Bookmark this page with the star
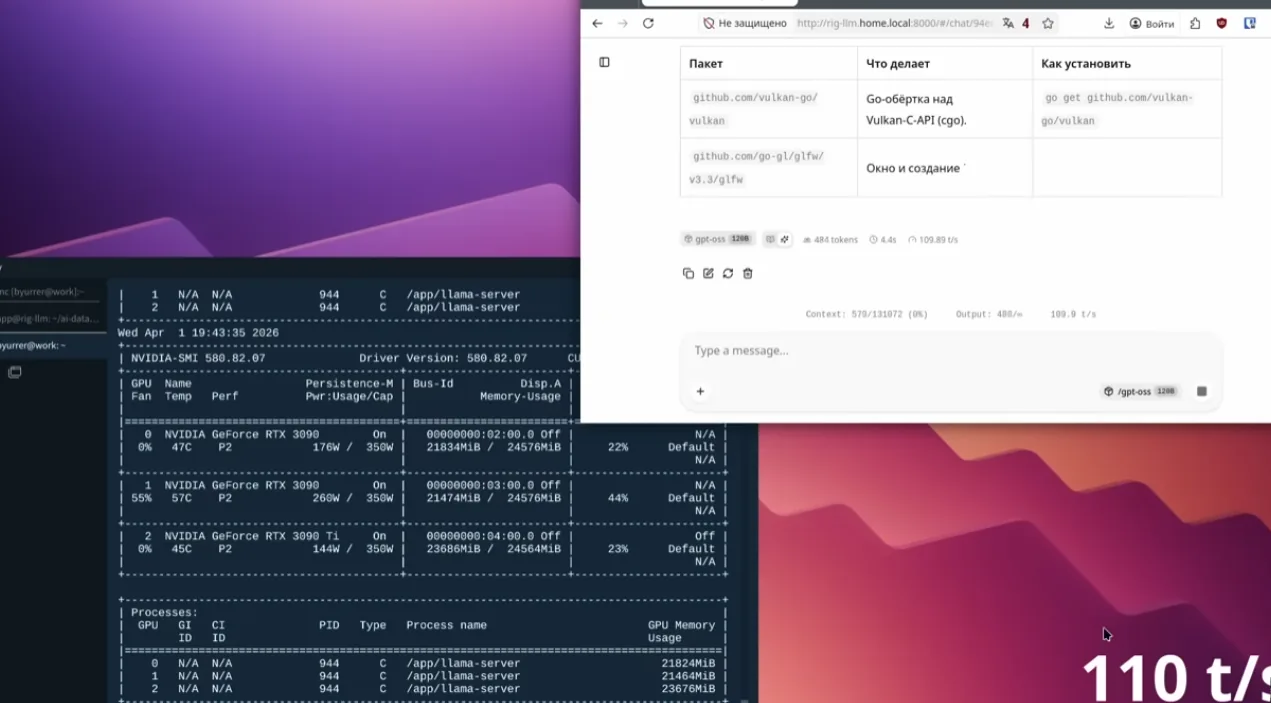This screenshot has width=1271, height=703. click(x=1048, y=23)
